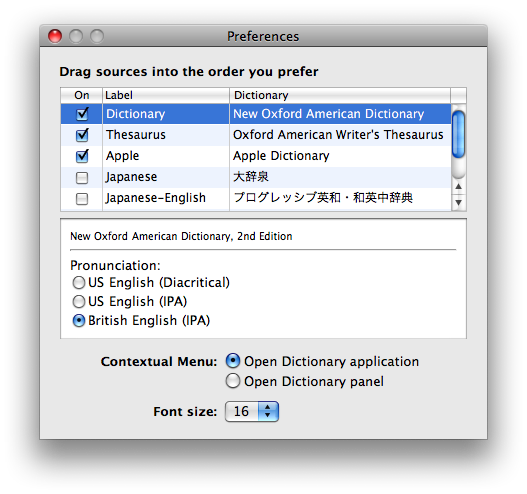Enable the Japanese source checkbox
The image size is (527, 494).
pyautogui.click(x=82, y=178)
